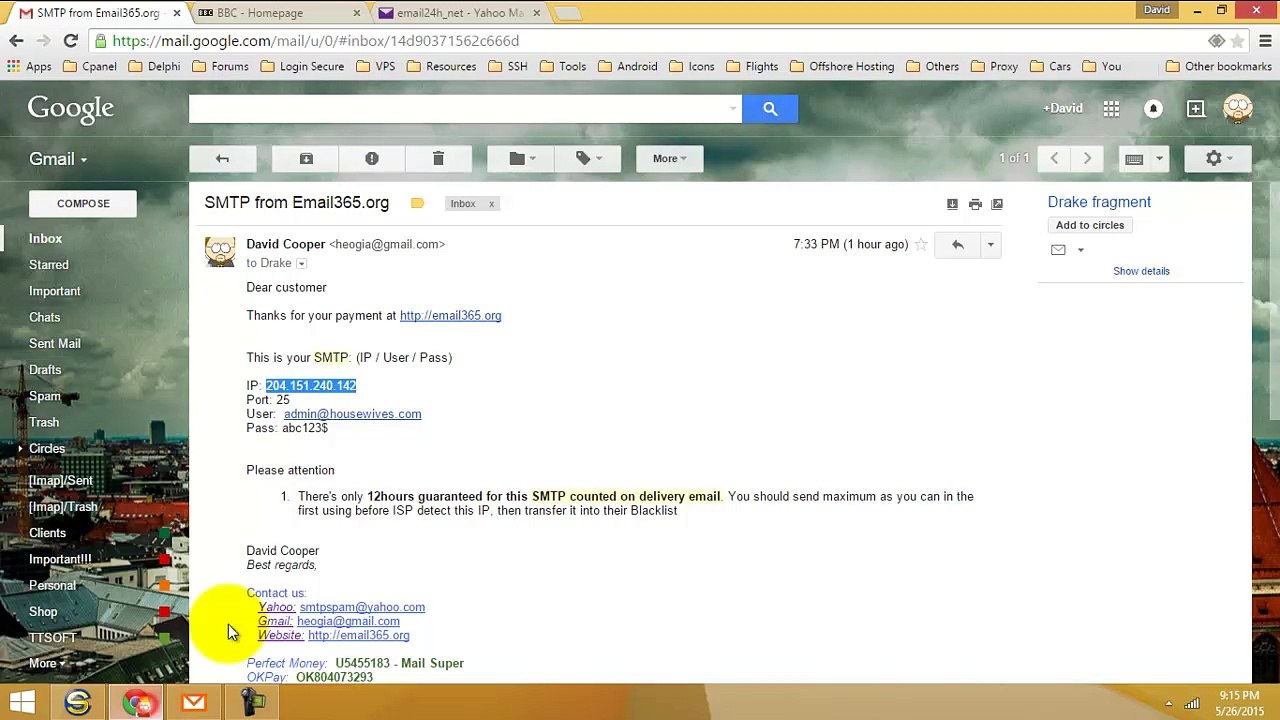Open Chrome from the taskbar

point(137,703)
